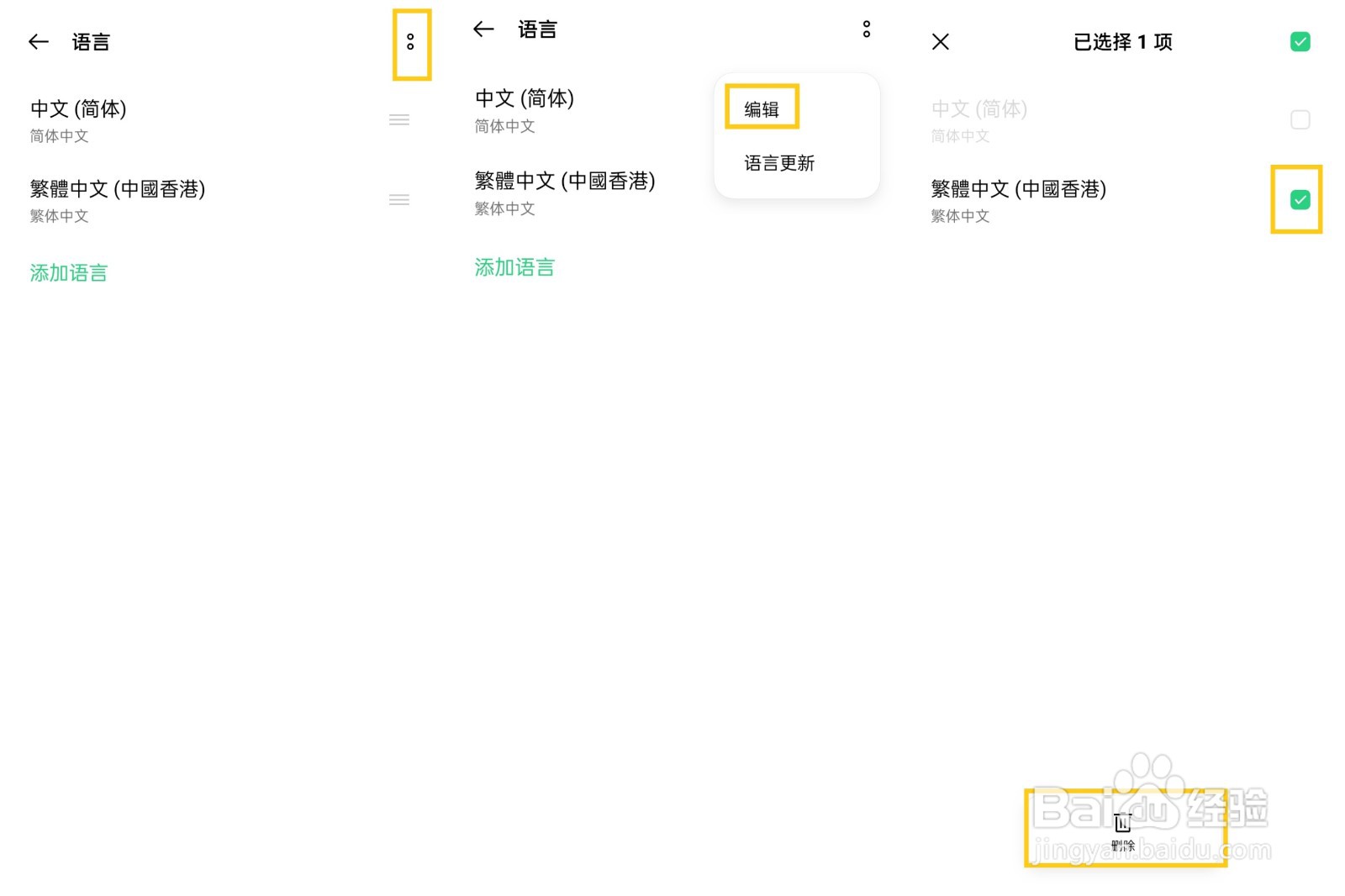Screen dimensions: 1345x896
Task: Tap 添加语言 in the first panel
Action: 67,271
